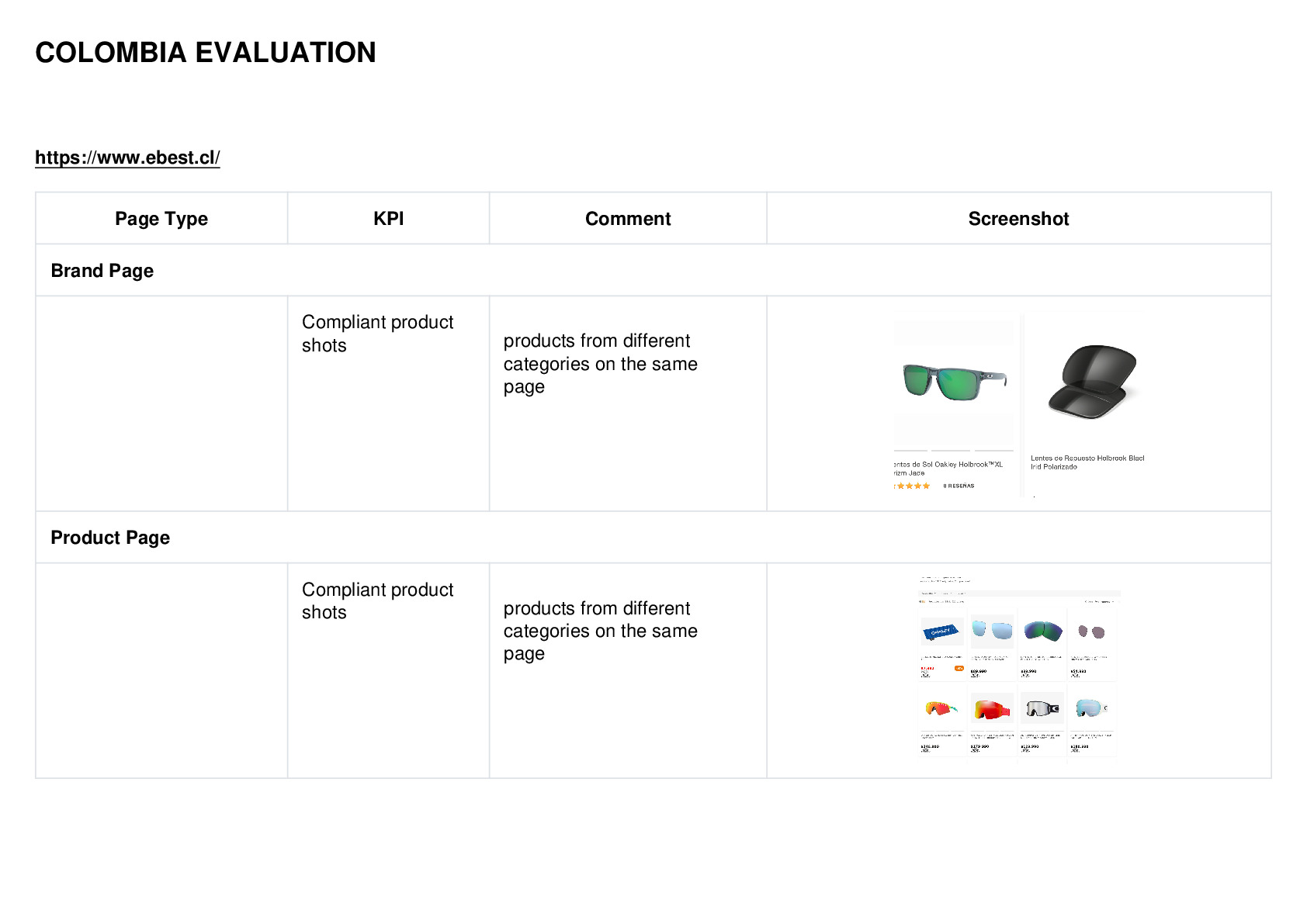The width and height of the screenshot is (1307, 924).
Task: Click the Screenshot column header
Action: (1018, 219)
